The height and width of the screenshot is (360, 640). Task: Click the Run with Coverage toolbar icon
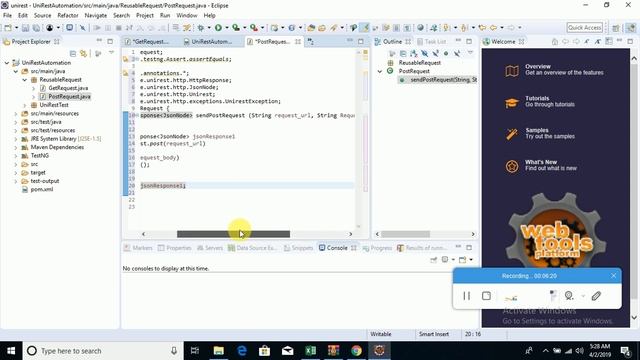pyautogui.click(x=236, y=28)
